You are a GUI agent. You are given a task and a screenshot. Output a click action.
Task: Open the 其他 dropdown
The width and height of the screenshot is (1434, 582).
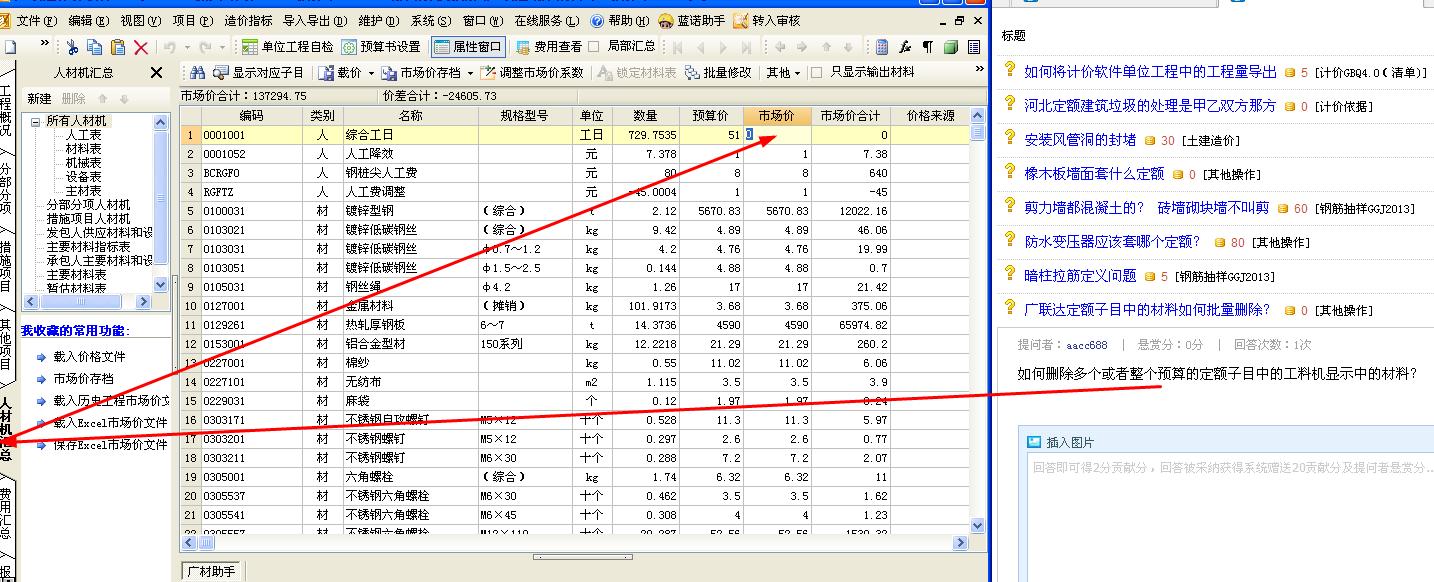(783, 72)
